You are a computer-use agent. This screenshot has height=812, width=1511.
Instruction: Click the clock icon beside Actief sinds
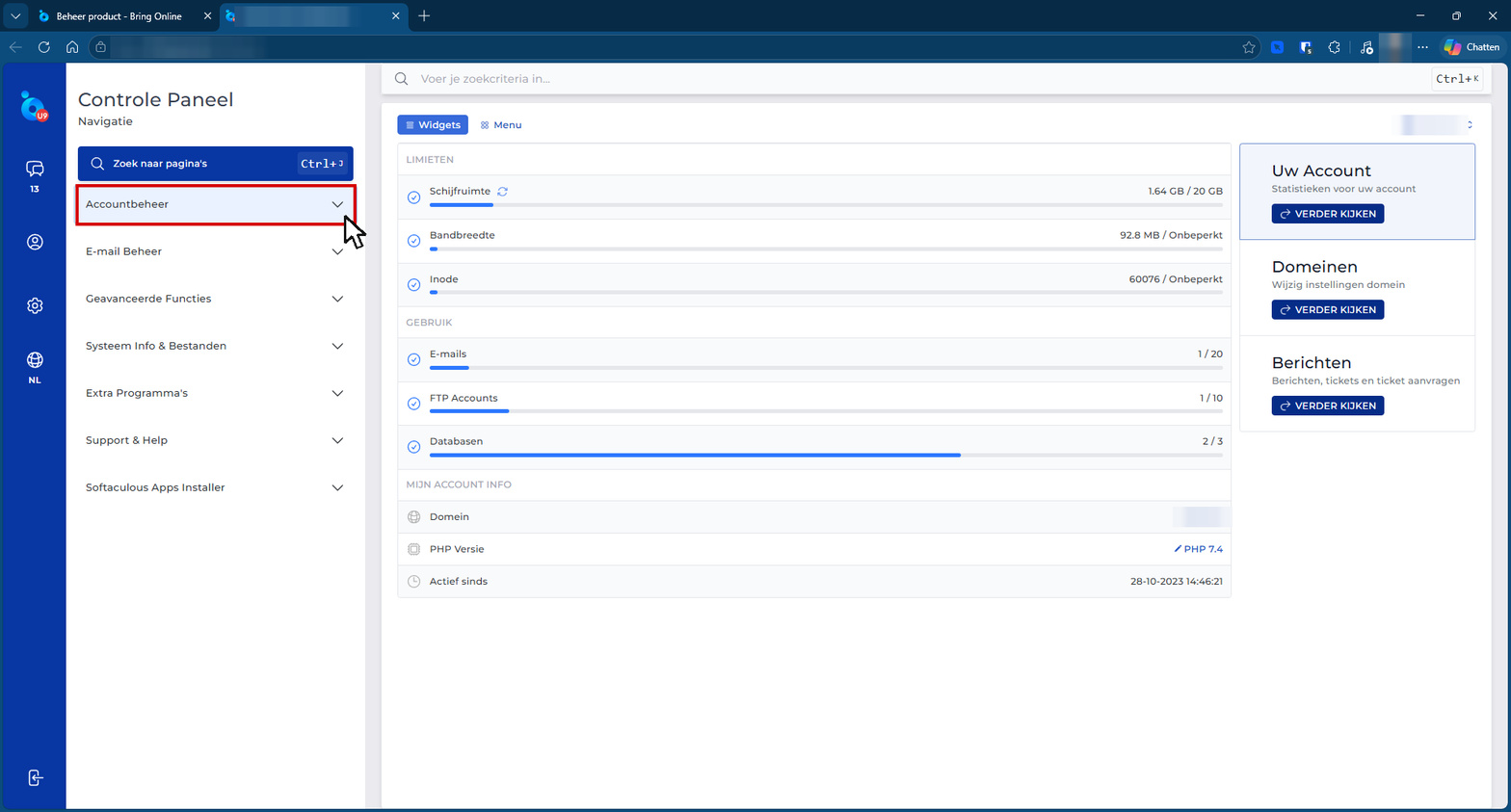pyautogui.click(x=413, y=582)
